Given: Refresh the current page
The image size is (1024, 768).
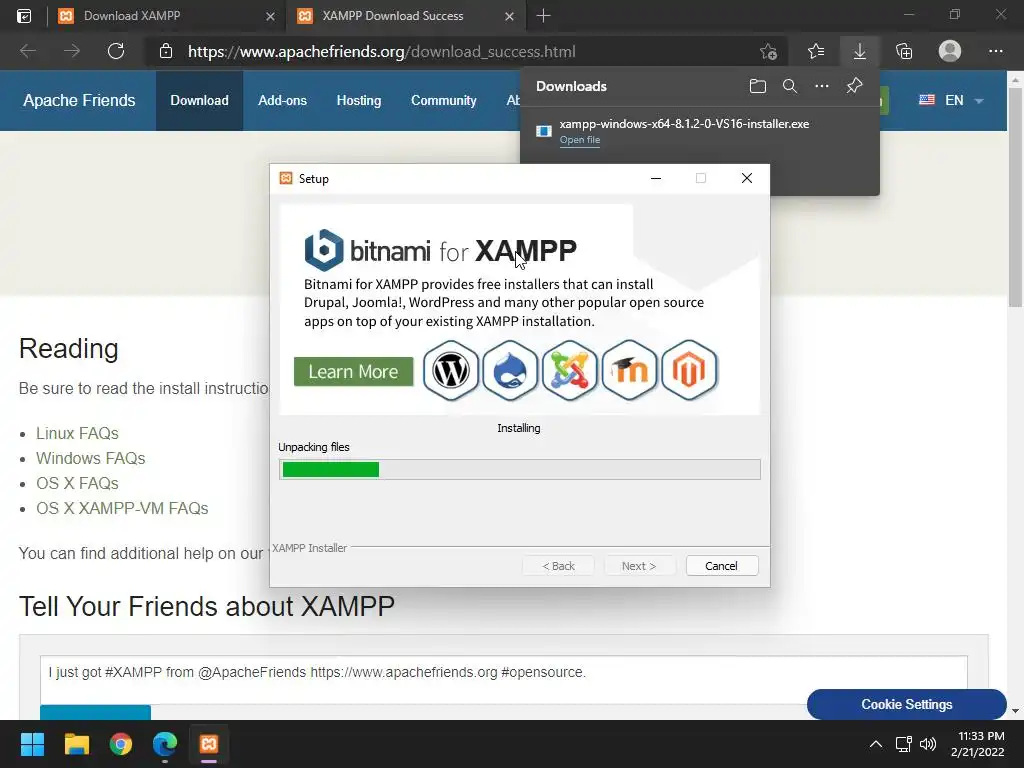Looking at the screenshot, I should [x=116, y=51].
